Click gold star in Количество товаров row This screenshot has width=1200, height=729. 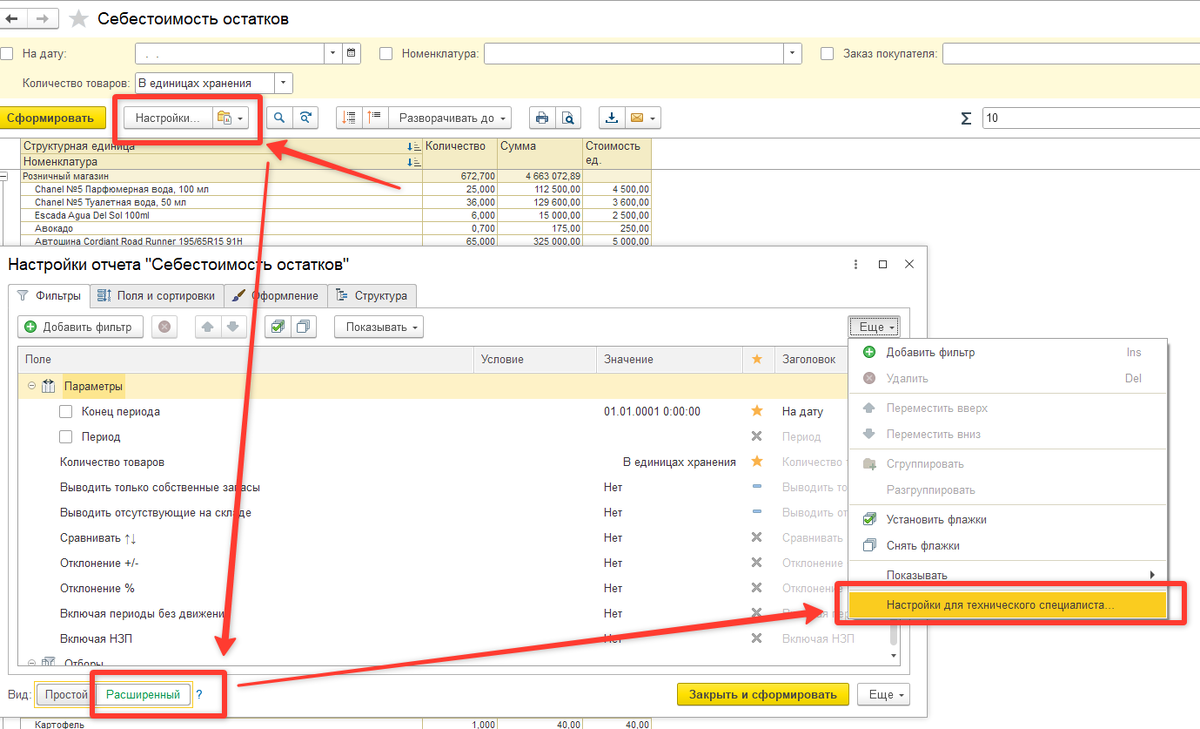[757, 462]
